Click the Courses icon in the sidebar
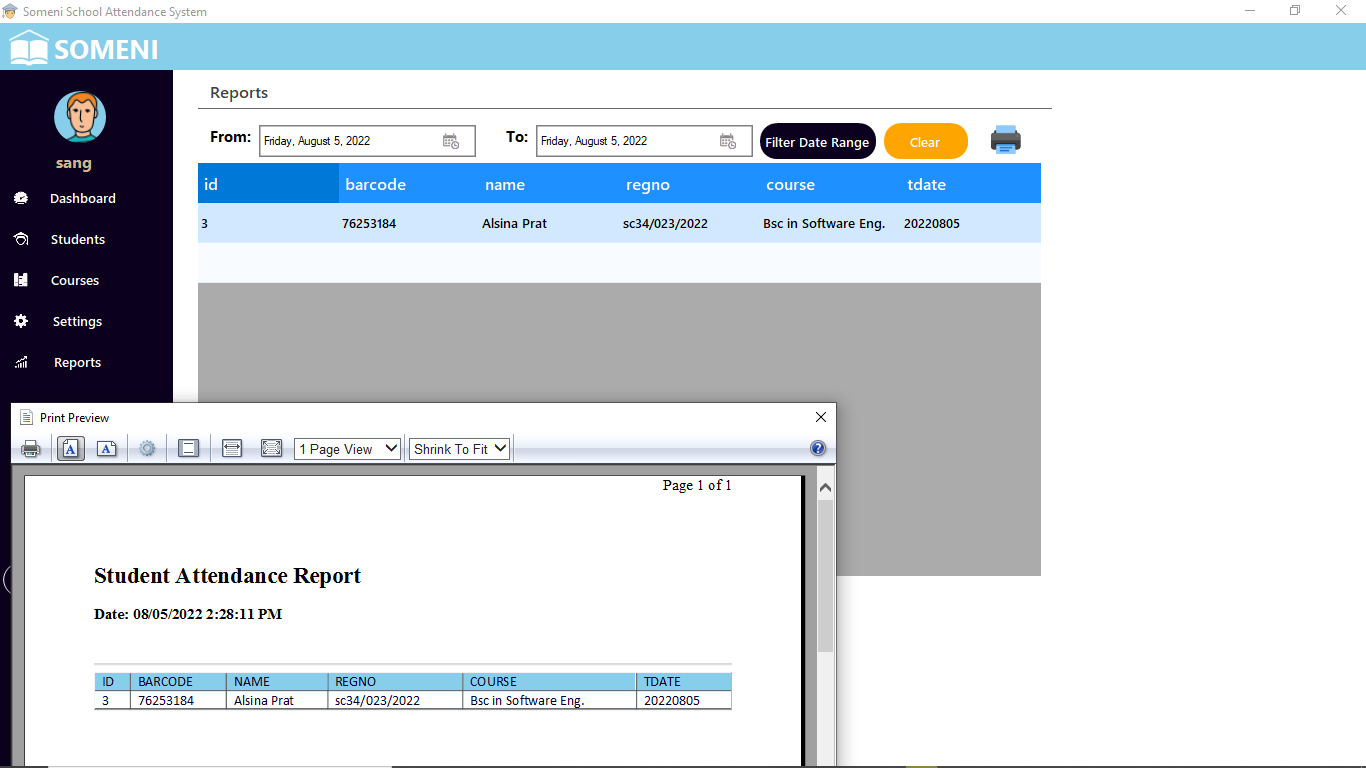Image resolution: width=1366 pixels, height=768 pixels. 21,280
